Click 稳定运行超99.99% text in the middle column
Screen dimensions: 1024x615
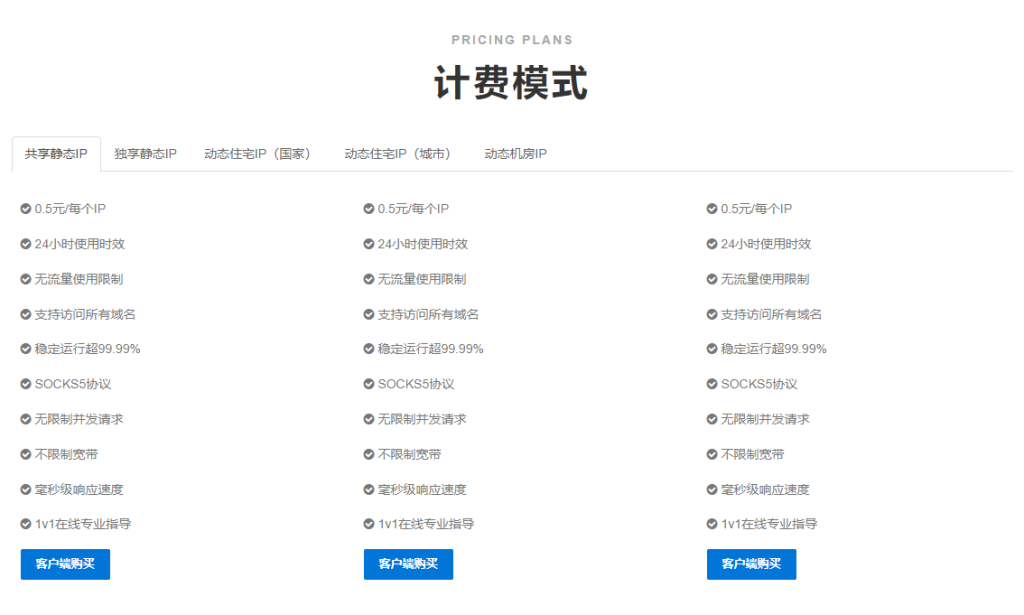[x=431, y=349]
